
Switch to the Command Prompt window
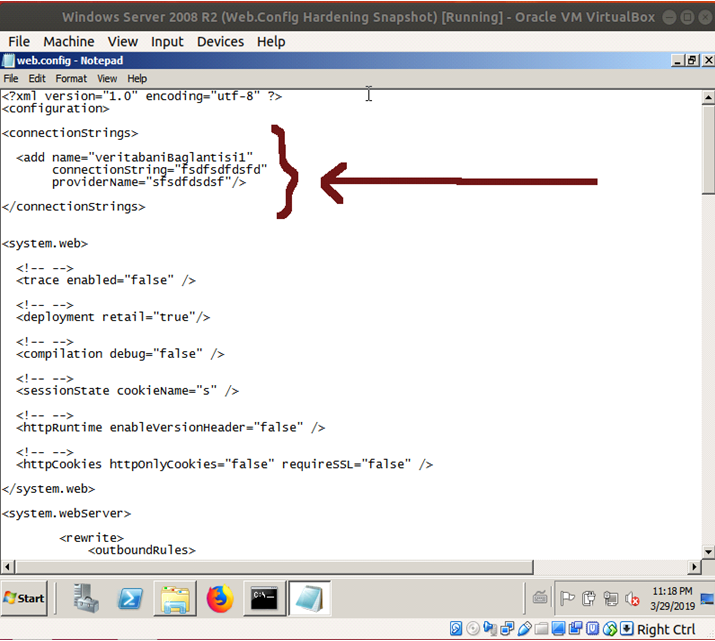tap(264, 598)
